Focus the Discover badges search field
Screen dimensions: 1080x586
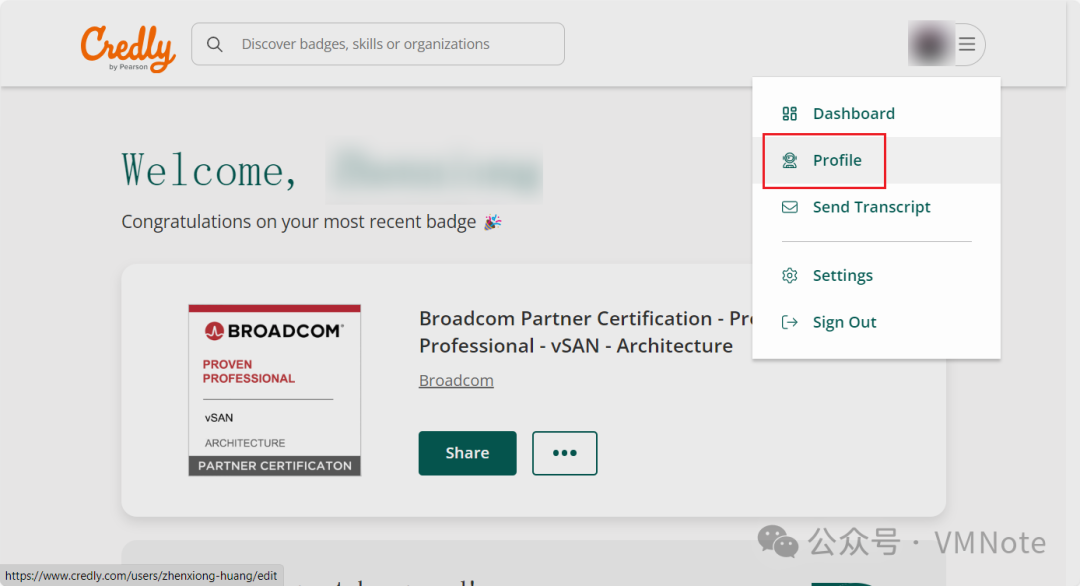pyautogui.click(x=377, y=44)
